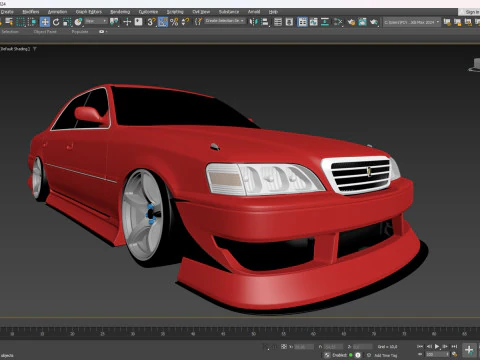This screenshot has height=360, width=480.
Task: Click Select and Place tool
Action: (78, 22)
